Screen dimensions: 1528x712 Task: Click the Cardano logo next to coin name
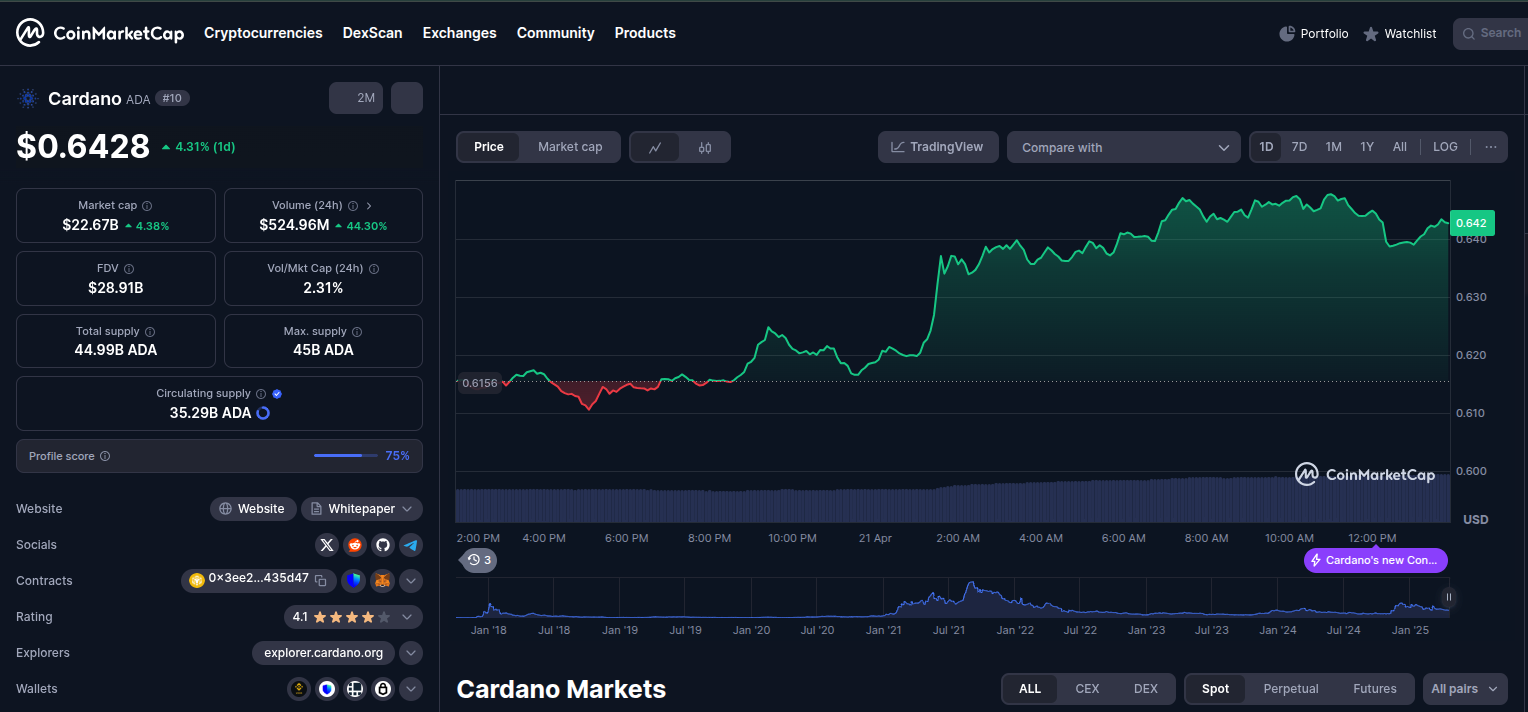point(28,98)
